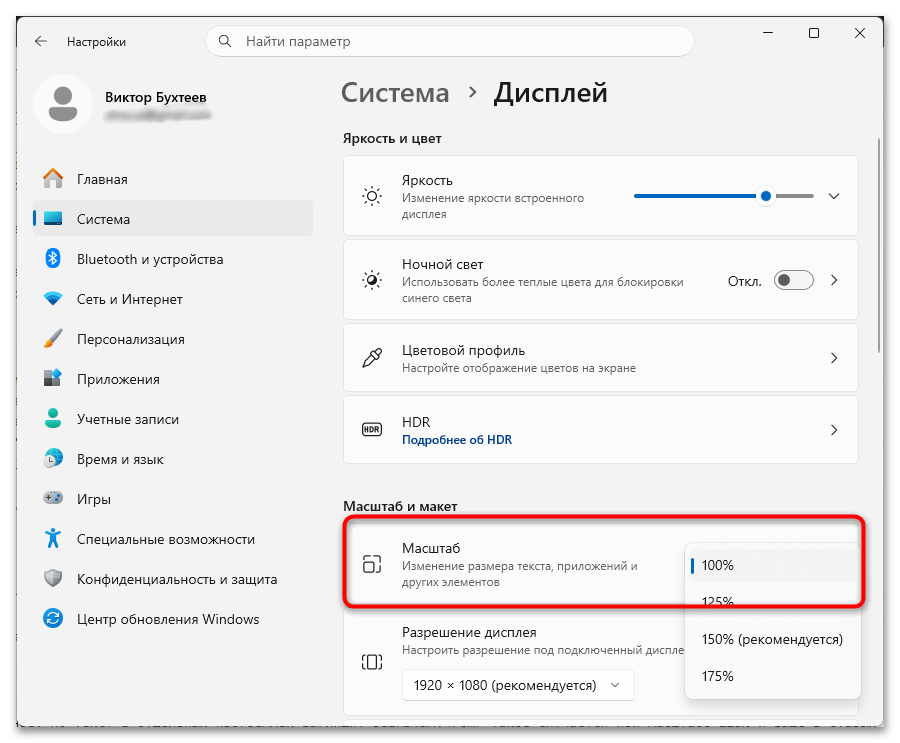
Task: Open the 1920 × 1080 resolution dropdown
Action: 518,685
